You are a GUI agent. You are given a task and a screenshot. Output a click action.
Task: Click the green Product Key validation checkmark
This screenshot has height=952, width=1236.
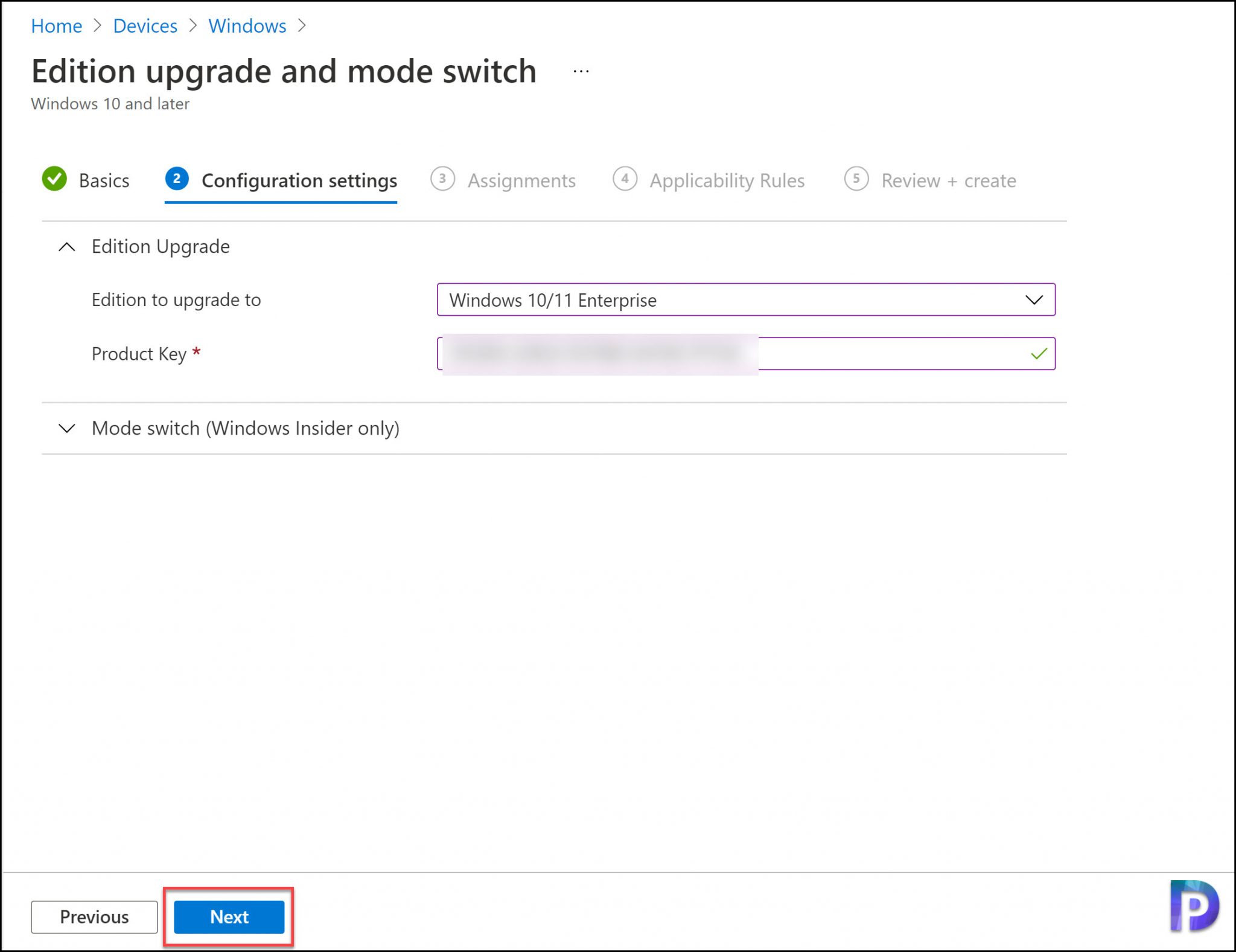(1039, 354)
